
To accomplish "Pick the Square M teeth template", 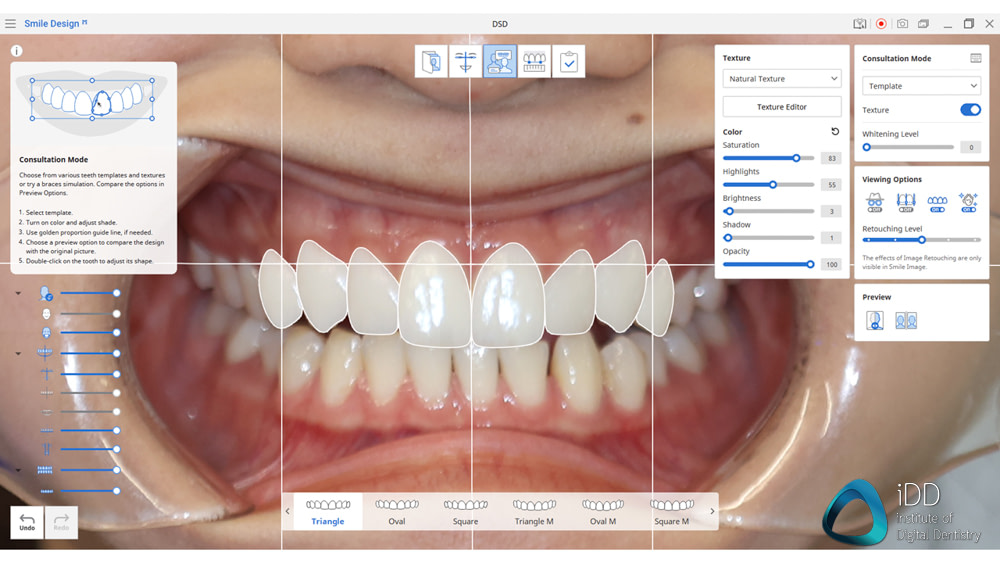I will 671,511.
